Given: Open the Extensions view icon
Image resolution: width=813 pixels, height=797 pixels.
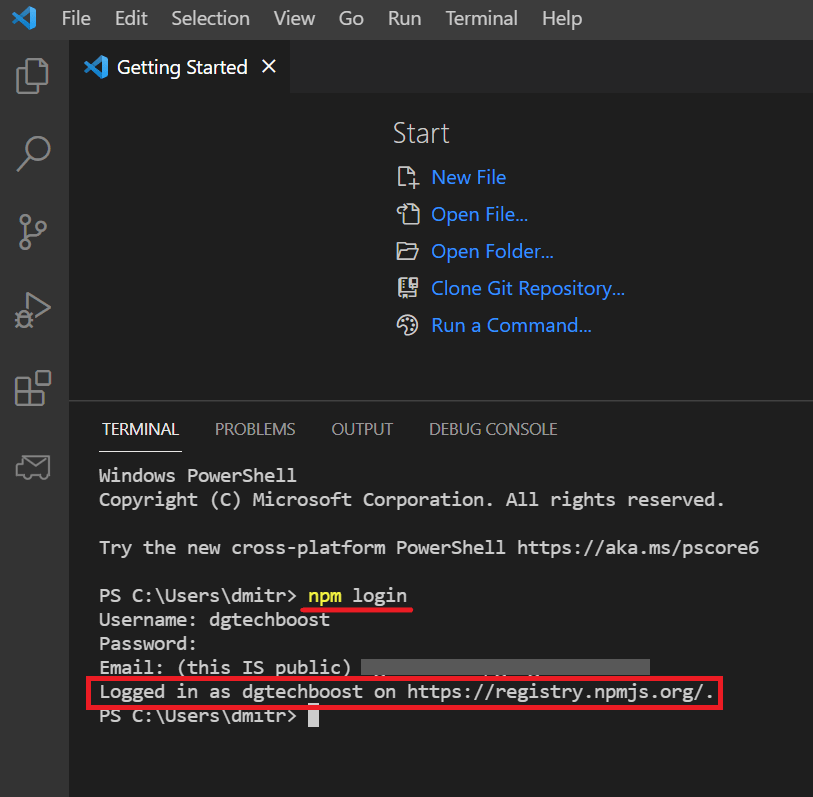Looking at the screenshot, I should coord(33,388).
